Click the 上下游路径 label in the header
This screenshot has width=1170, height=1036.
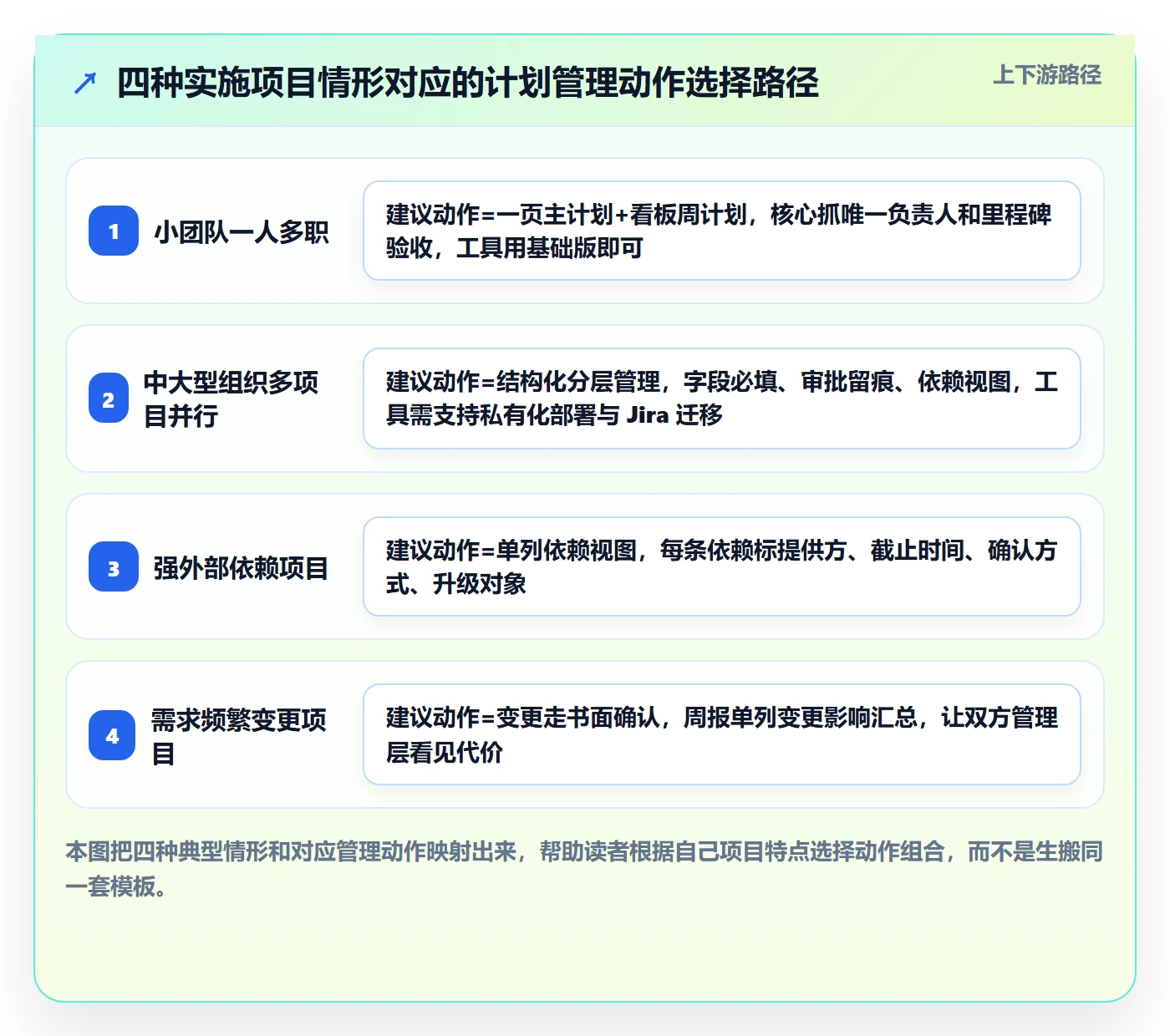coord(1047,75)
